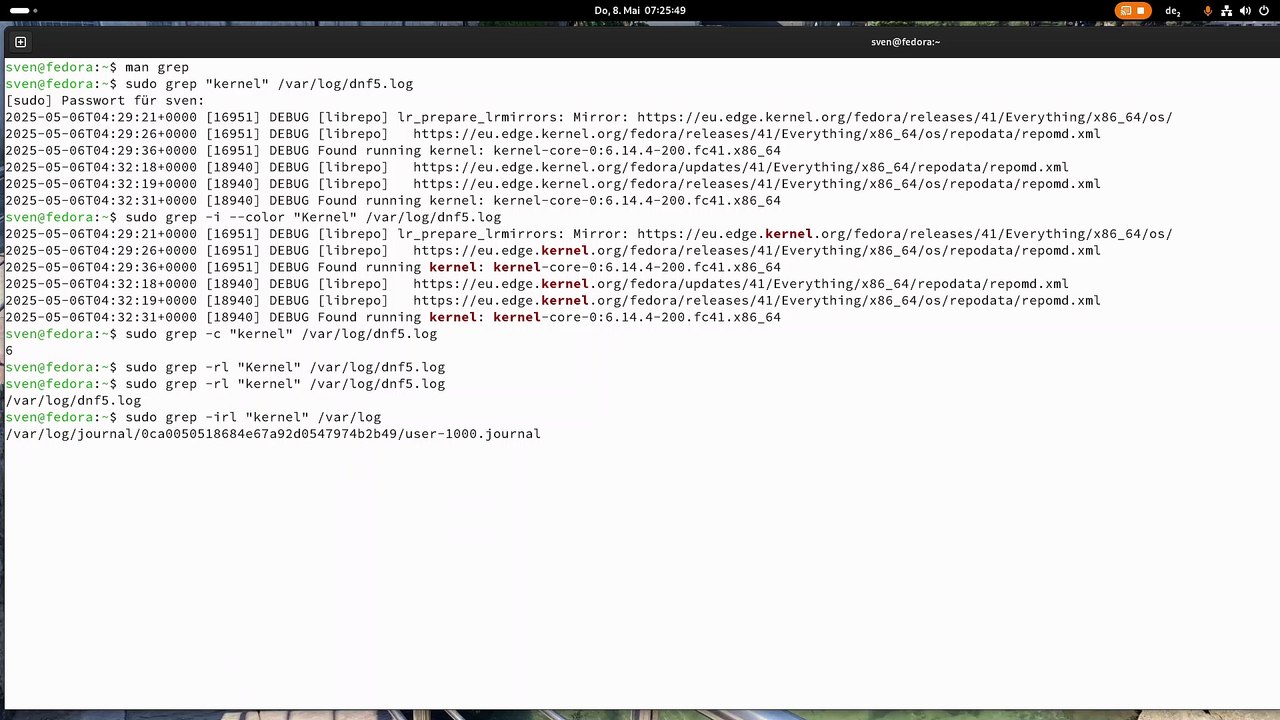Open the power menu icon
The image size is (1280, 720).
pos(1264,11)
